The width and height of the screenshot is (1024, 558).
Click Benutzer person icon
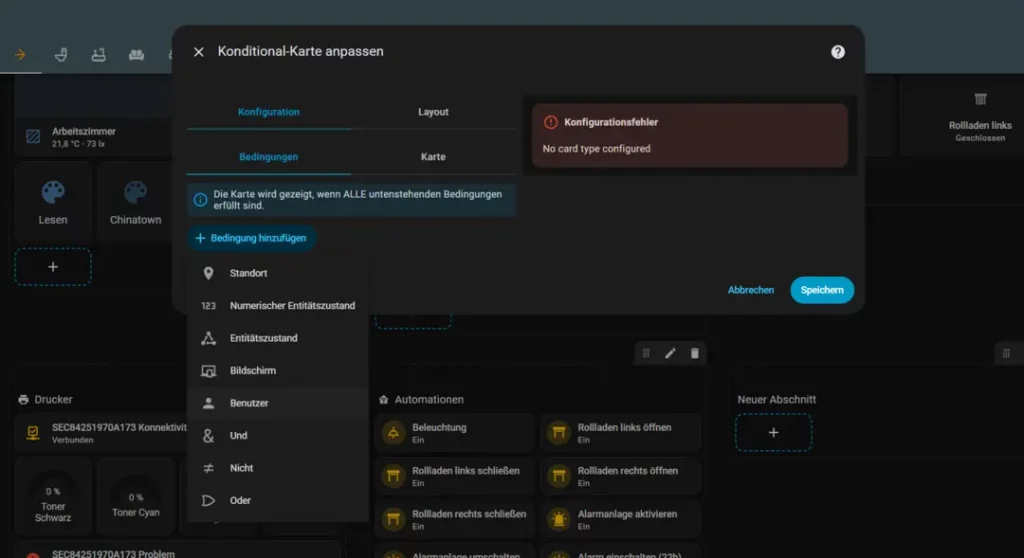pyautogui.click(x=208, y=403)
